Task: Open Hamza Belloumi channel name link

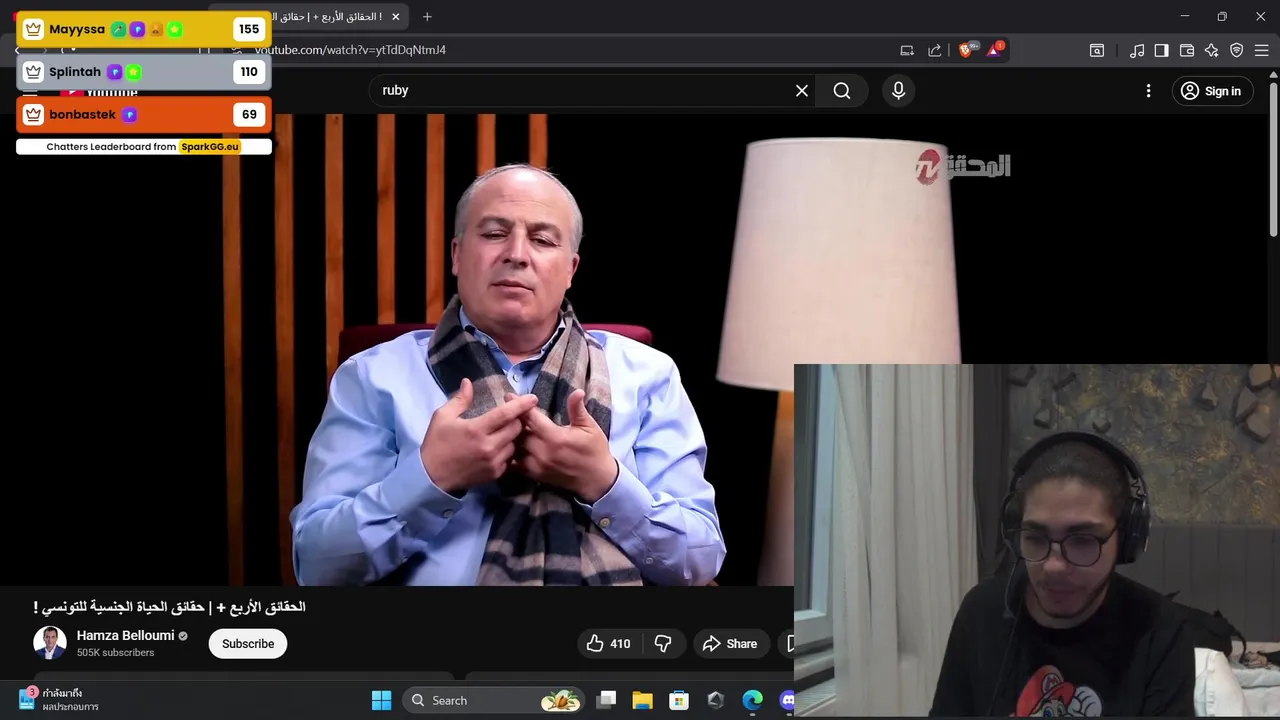Action: pos(125,636)
